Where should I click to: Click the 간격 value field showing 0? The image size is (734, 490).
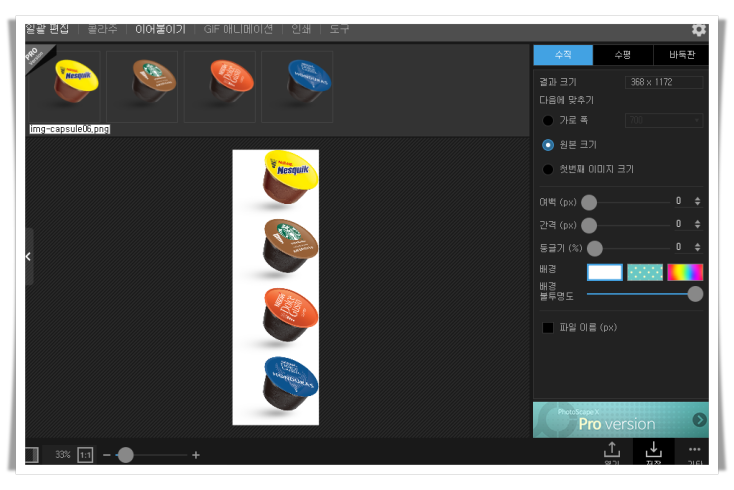tap(679, 224)
